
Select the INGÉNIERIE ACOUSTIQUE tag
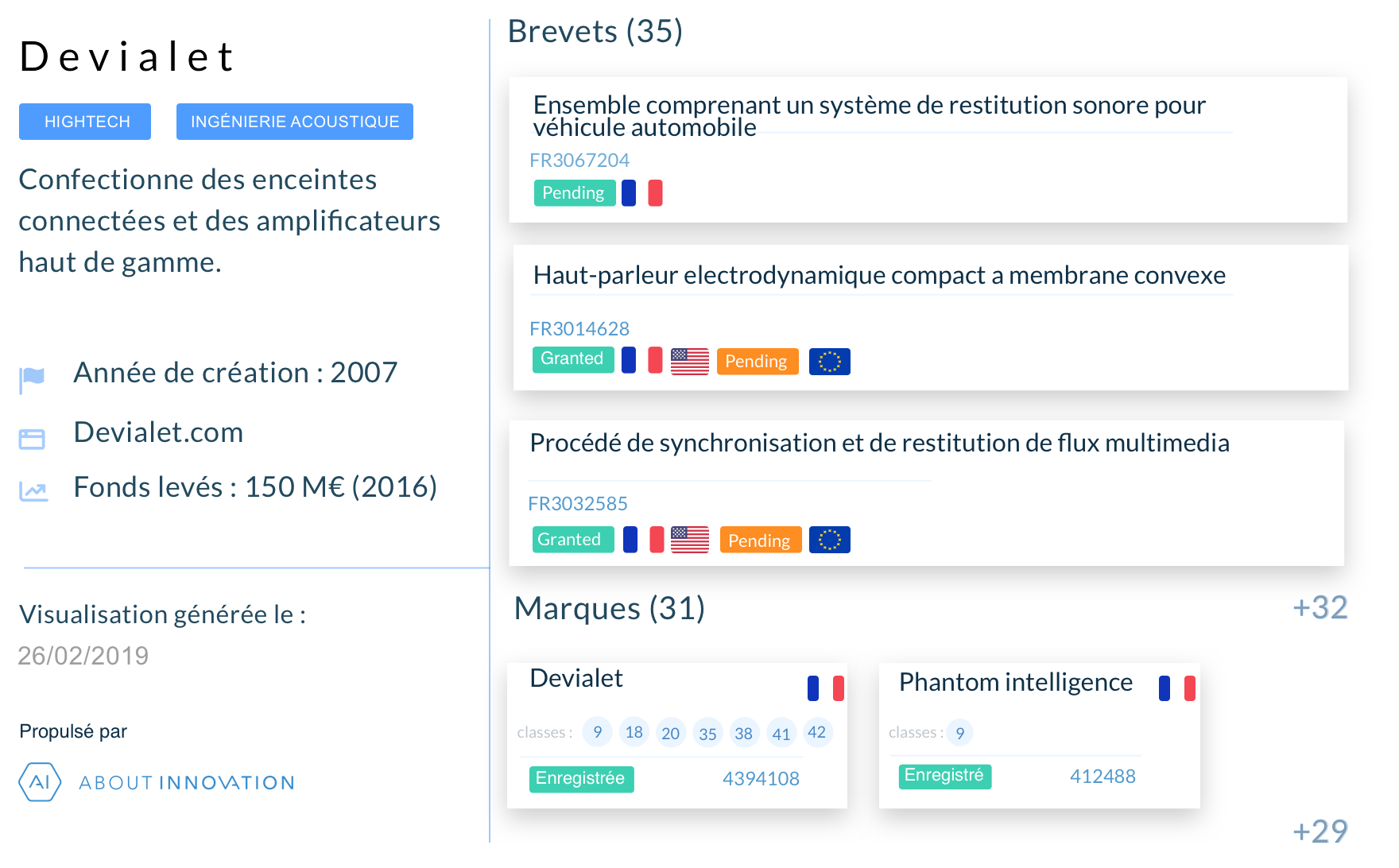pyautogui.click(x=295, y=122)
